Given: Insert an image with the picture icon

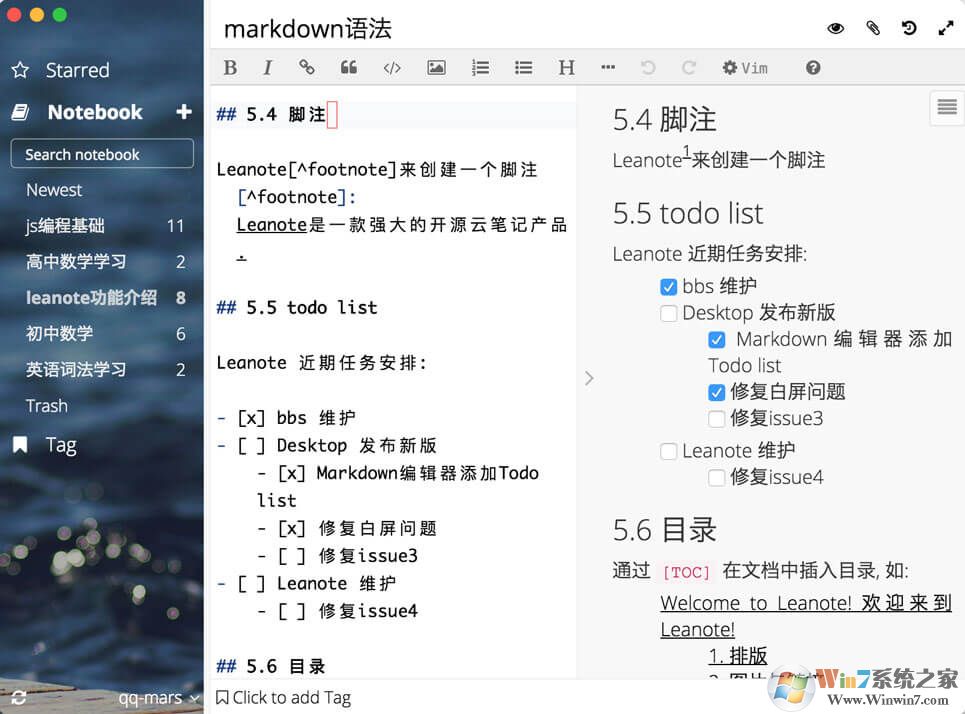Looking at the screenshot, I should (x=436, y=68).
